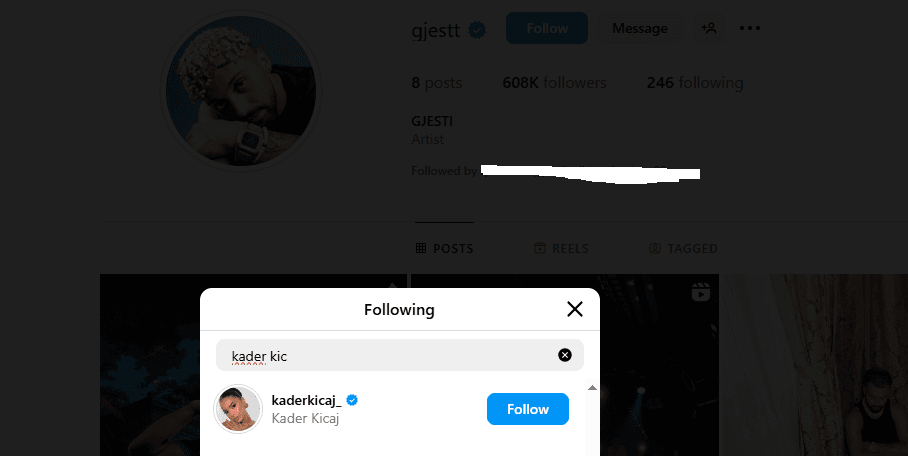Image resolution: width=908 pixels, height=456 pixels.
Task: Click kaderkicaj_ verified badge icon
Action: (352, 400)
